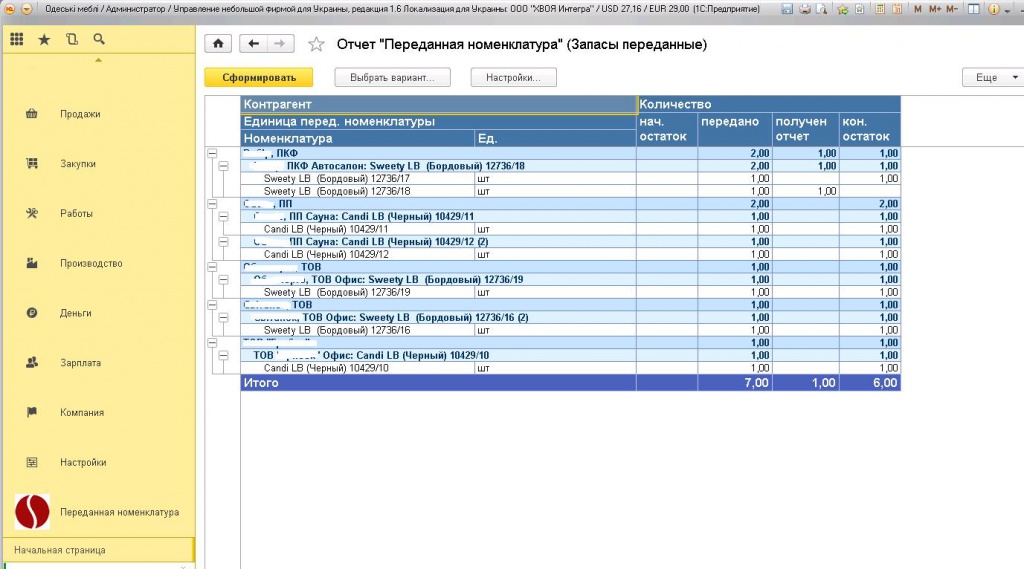Click the Выбрать вариант... button
The height and width of the screenshot is (569, 1024).
click(392, 77)
